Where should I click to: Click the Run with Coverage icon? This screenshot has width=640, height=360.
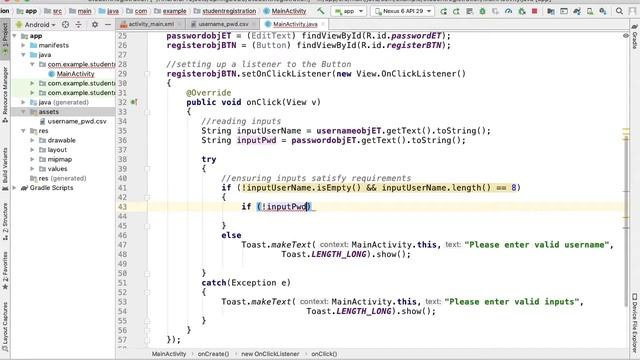[x=496, y=11]
